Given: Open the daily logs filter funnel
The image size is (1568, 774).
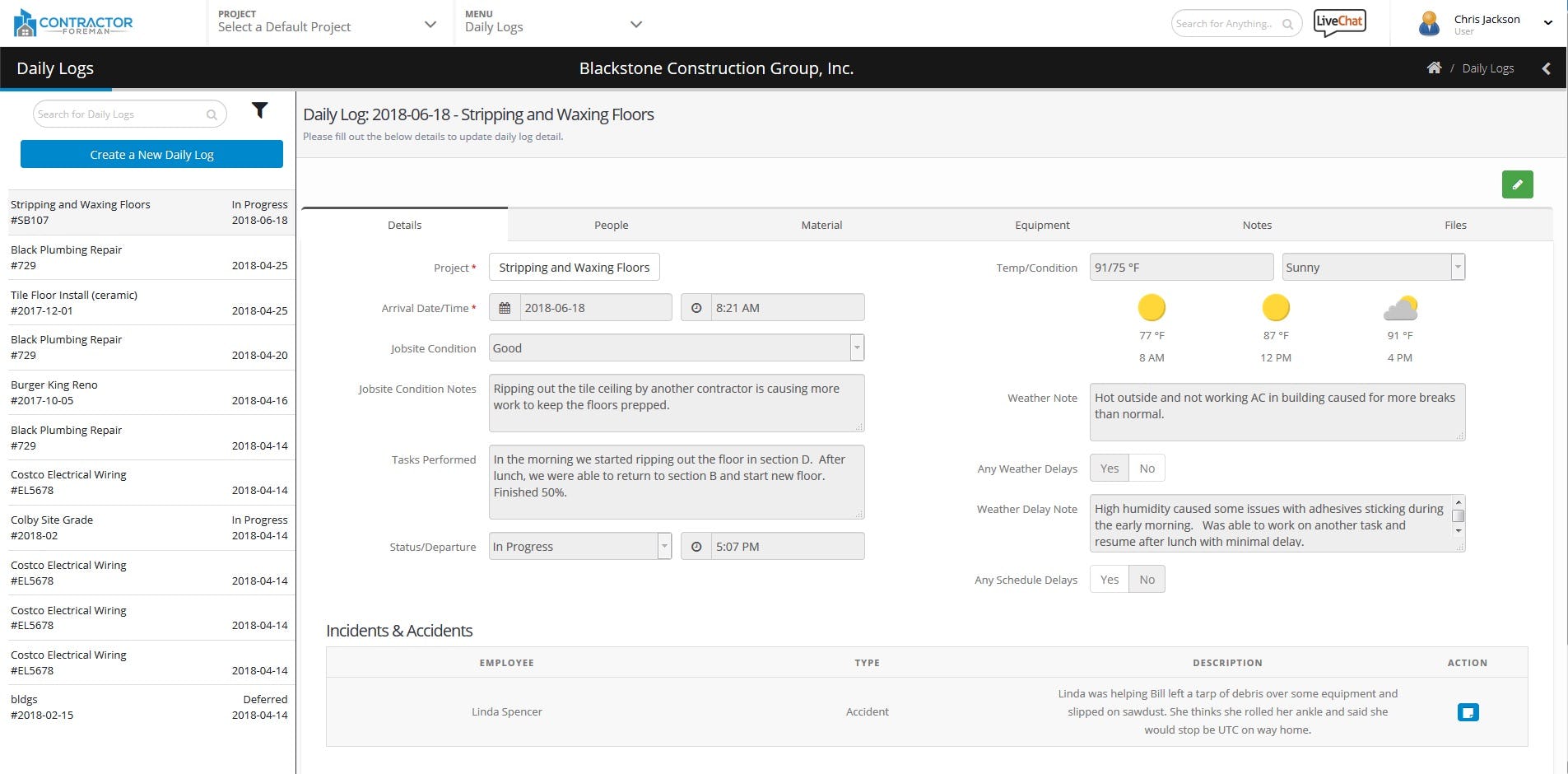Looking at the screenshot, I should pos(259,110).
